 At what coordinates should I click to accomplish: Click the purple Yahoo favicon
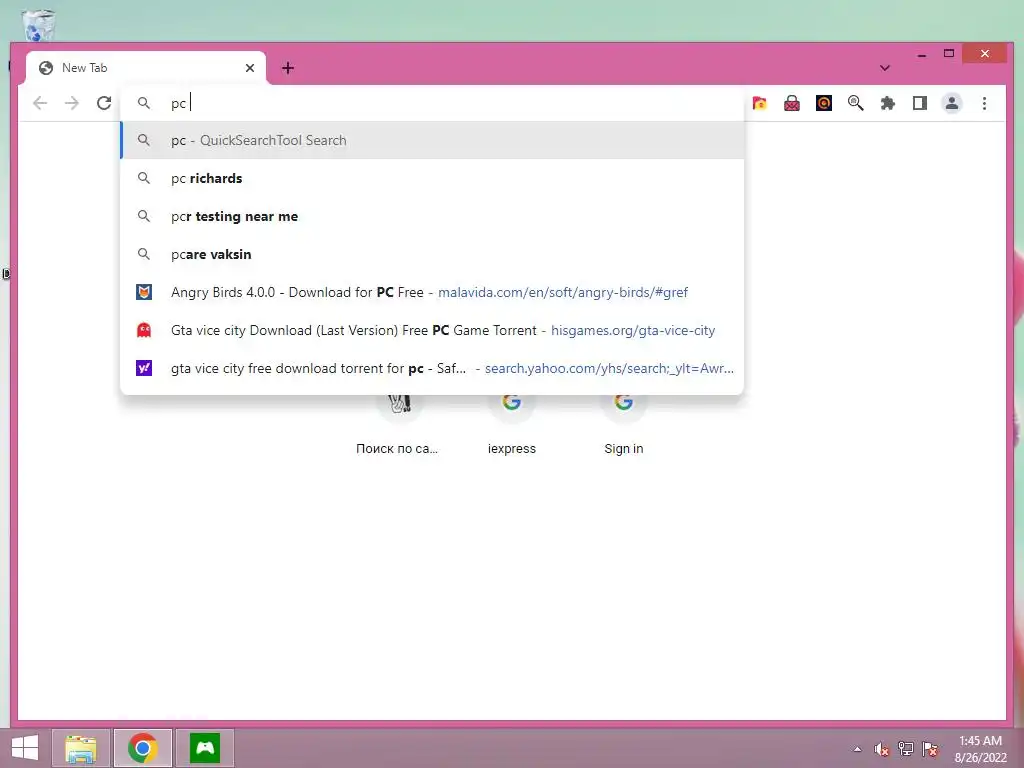[144, 368]
